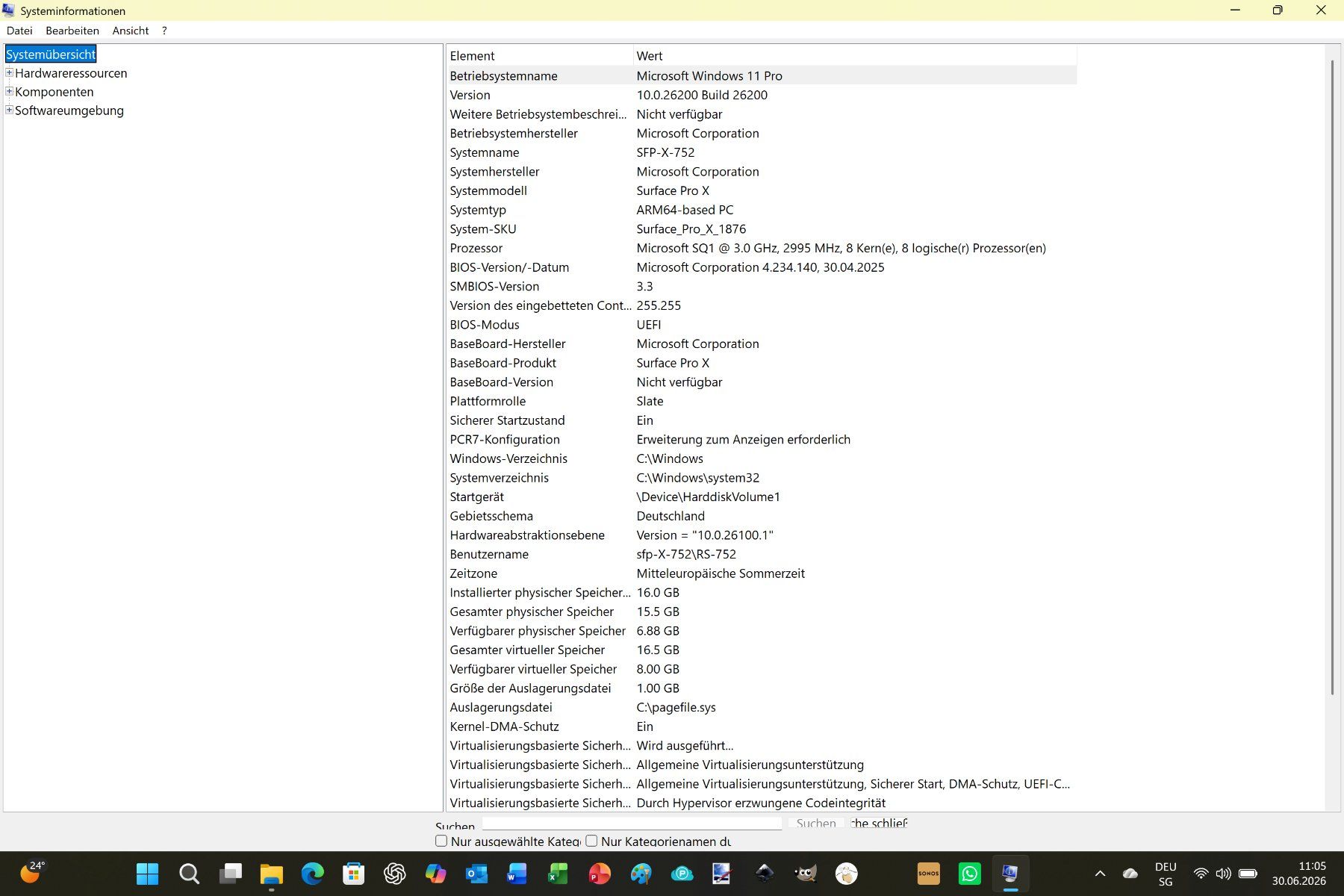Select the Systemname row
This screenshot has height=896, width=1344.
pyautogui.click(x=762, y=152)
